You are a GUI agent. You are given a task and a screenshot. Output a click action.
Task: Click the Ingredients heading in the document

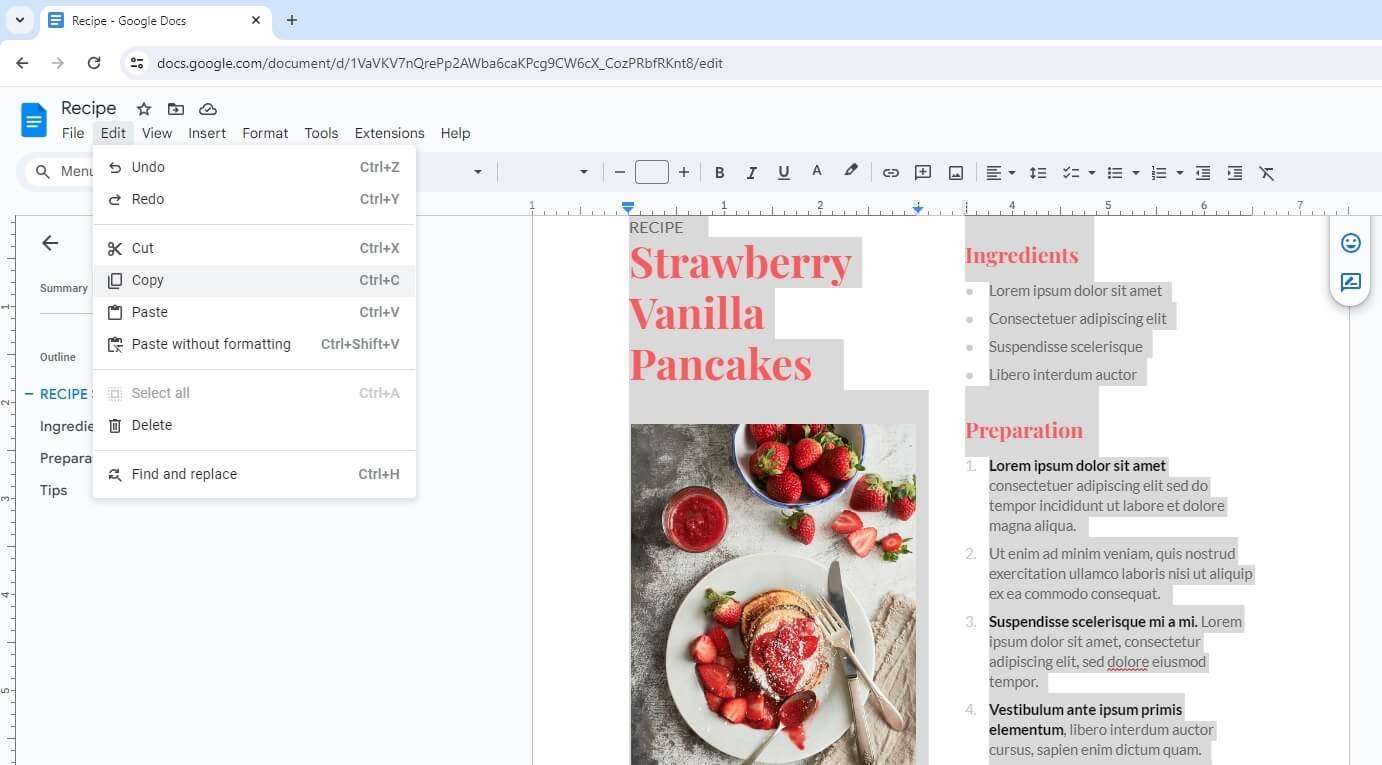point(1021,255)
